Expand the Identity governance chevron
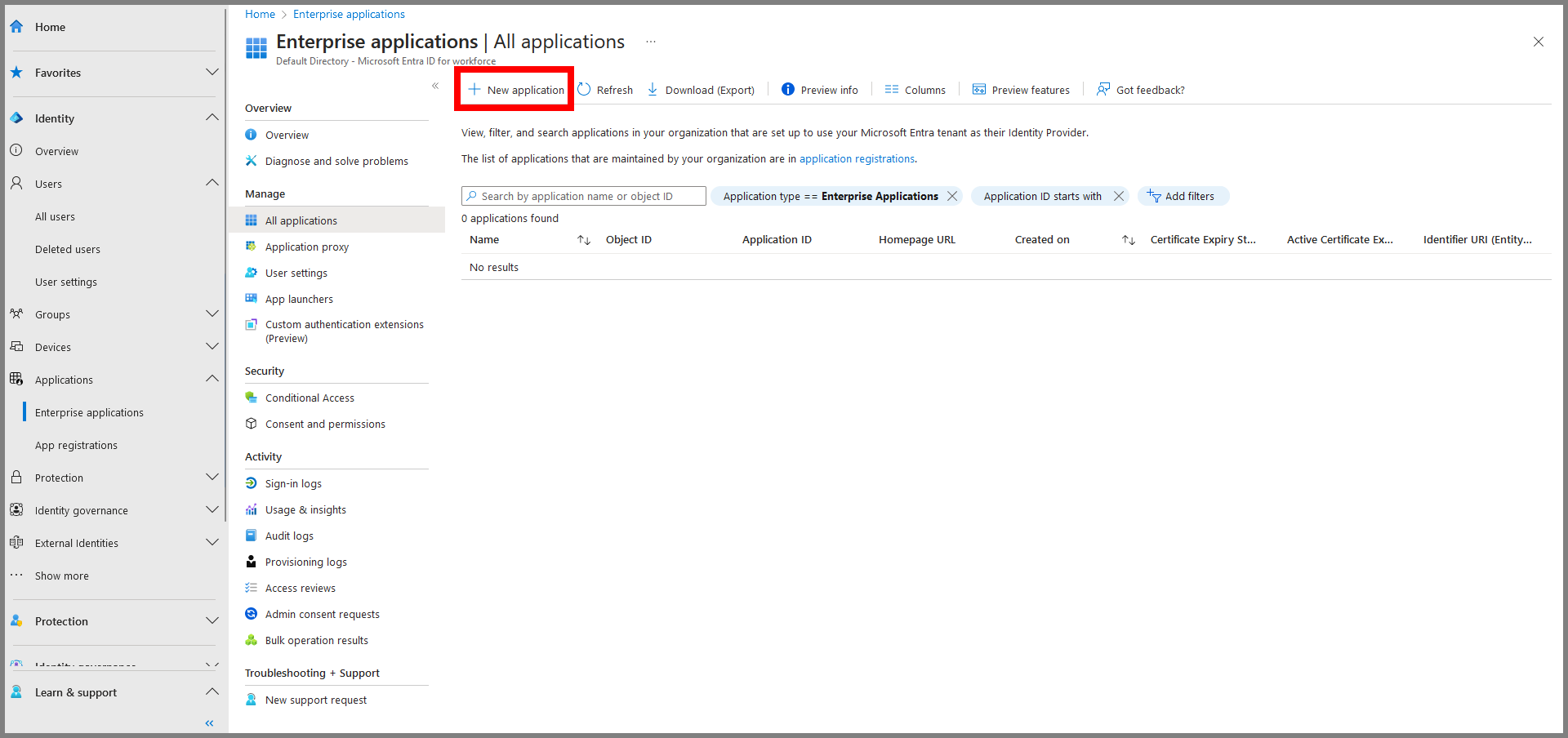1568x738 pixels. coord(212,510)
